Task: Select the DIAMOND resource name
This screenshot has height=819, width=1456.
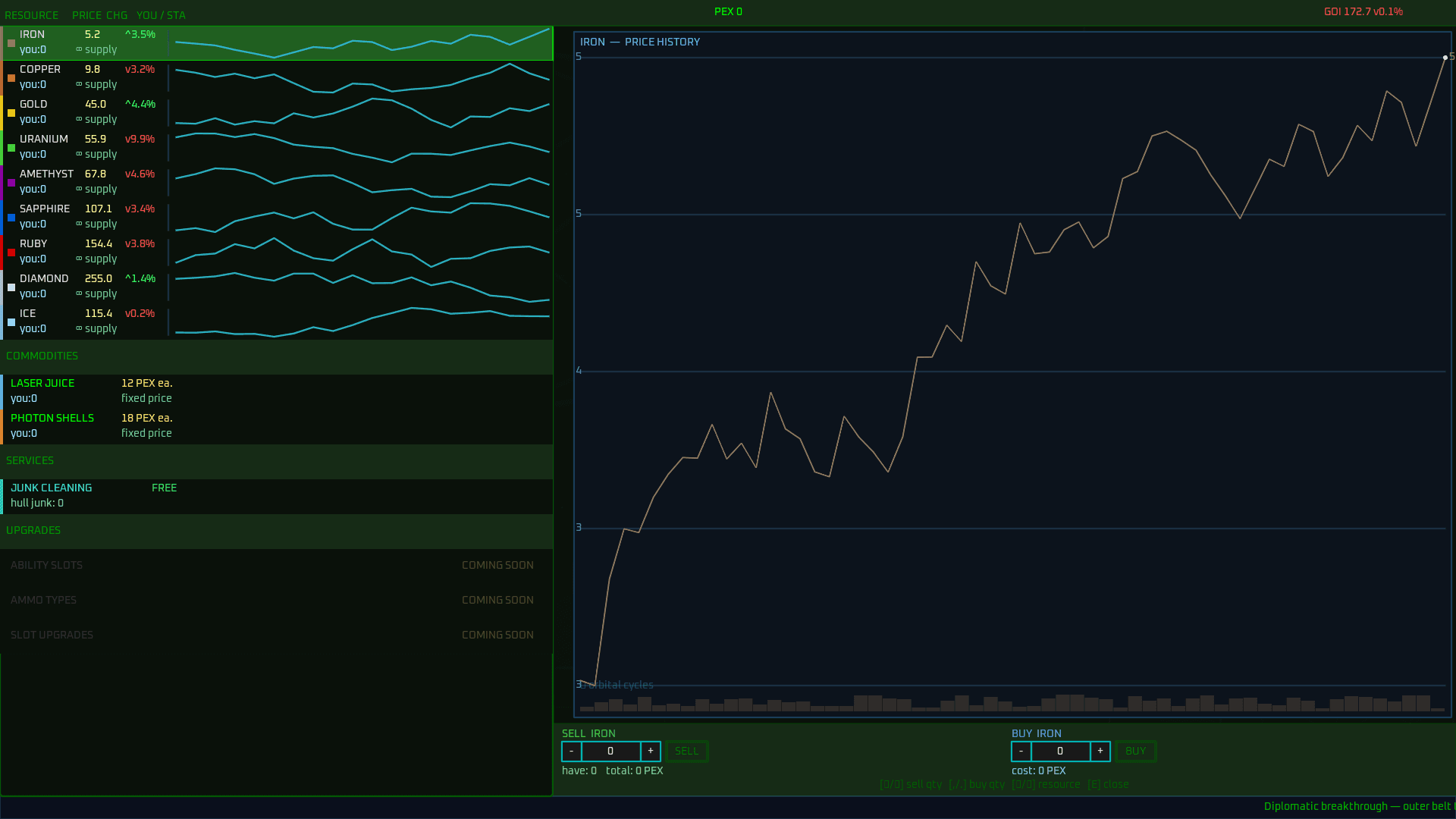Action: pos(44,278)
